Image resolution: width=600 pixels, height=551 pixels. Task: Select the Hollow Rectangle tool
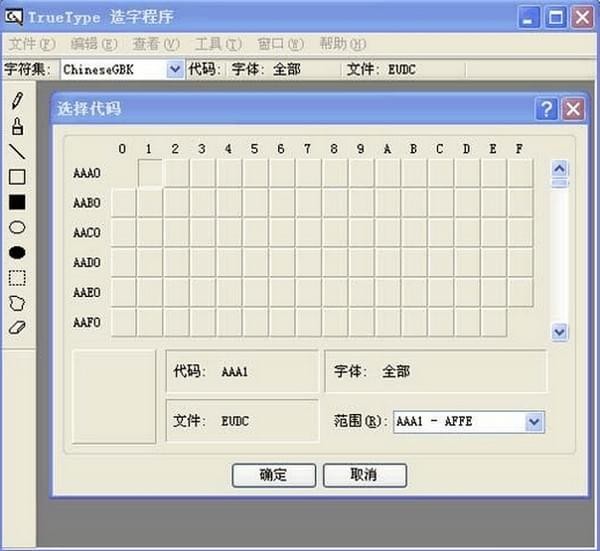point(17,177)
